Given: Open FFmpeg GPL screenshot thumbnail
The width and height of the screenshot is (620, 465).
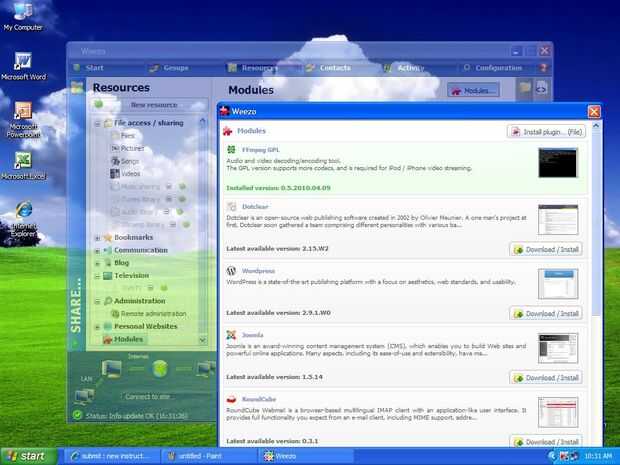Looking at the screenshot, I should (x=558, y=163).
